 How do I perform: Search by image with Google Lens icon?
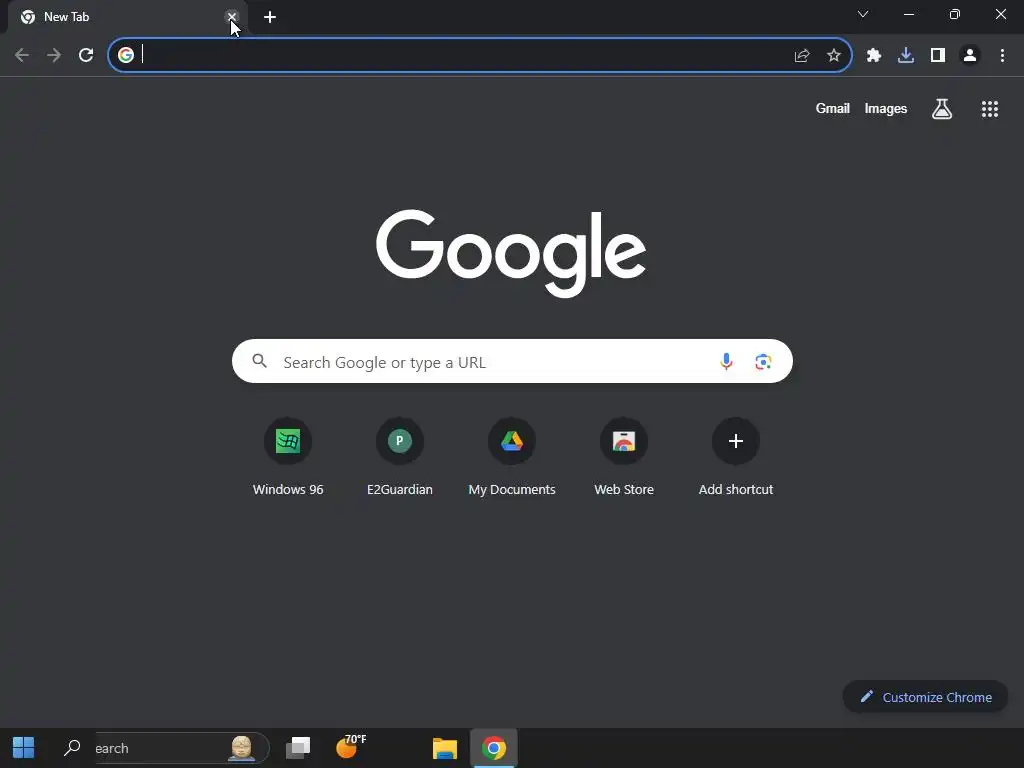763,361
